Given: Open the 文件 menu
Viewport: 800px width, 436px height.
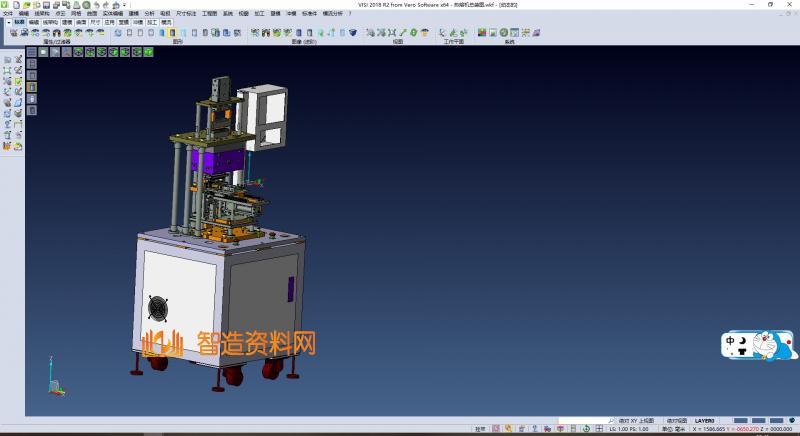Looking at the screenshot, I should point(8,13).
